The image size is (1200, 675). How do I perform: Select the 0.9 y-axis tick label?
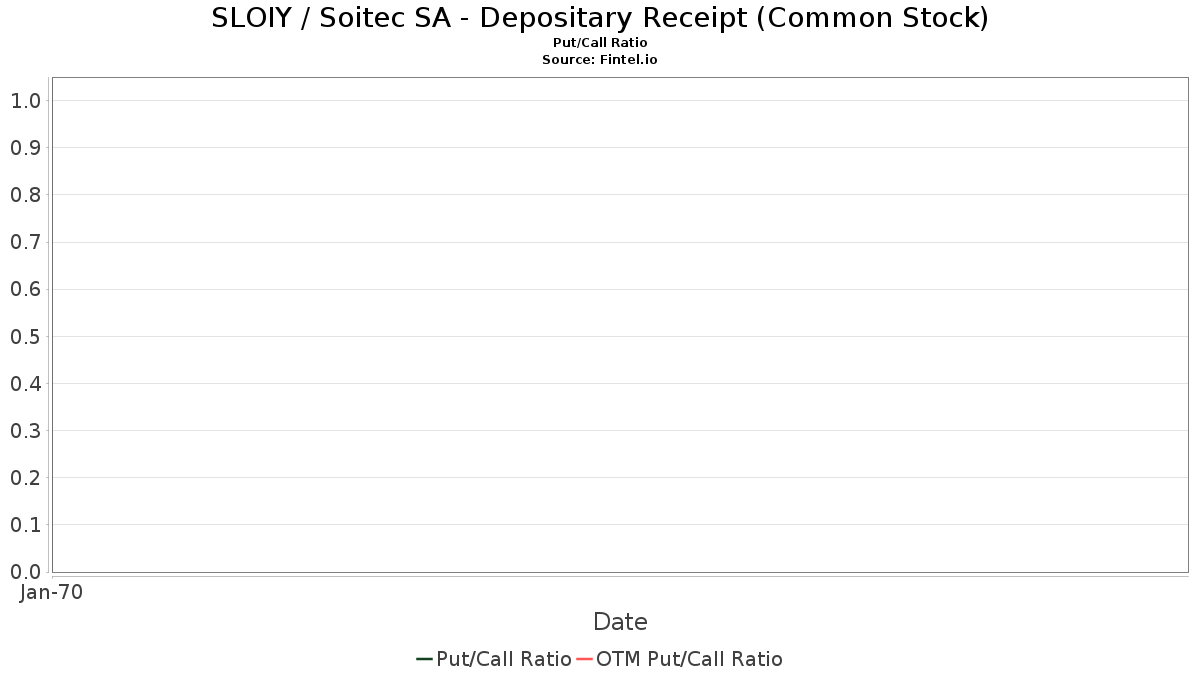[25, 148]
